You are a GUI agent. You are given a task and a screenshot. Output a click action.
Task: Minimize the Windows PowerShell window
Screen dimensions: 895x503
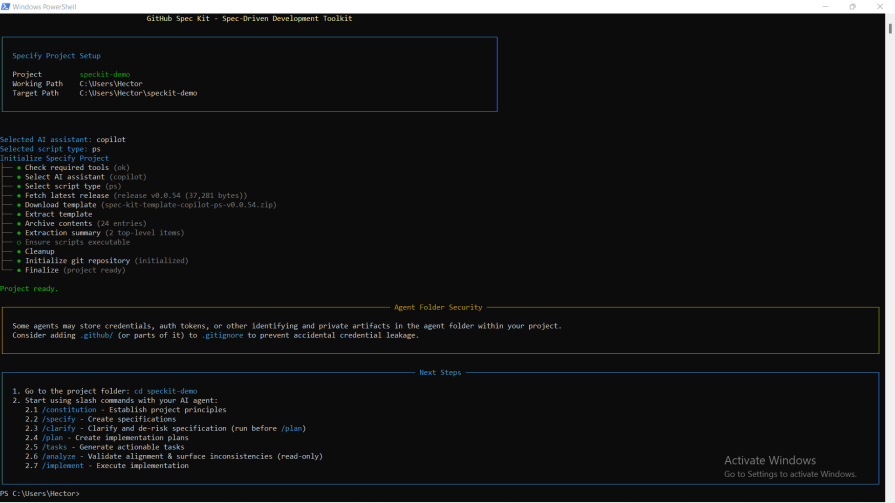click(x=824, y=6)
